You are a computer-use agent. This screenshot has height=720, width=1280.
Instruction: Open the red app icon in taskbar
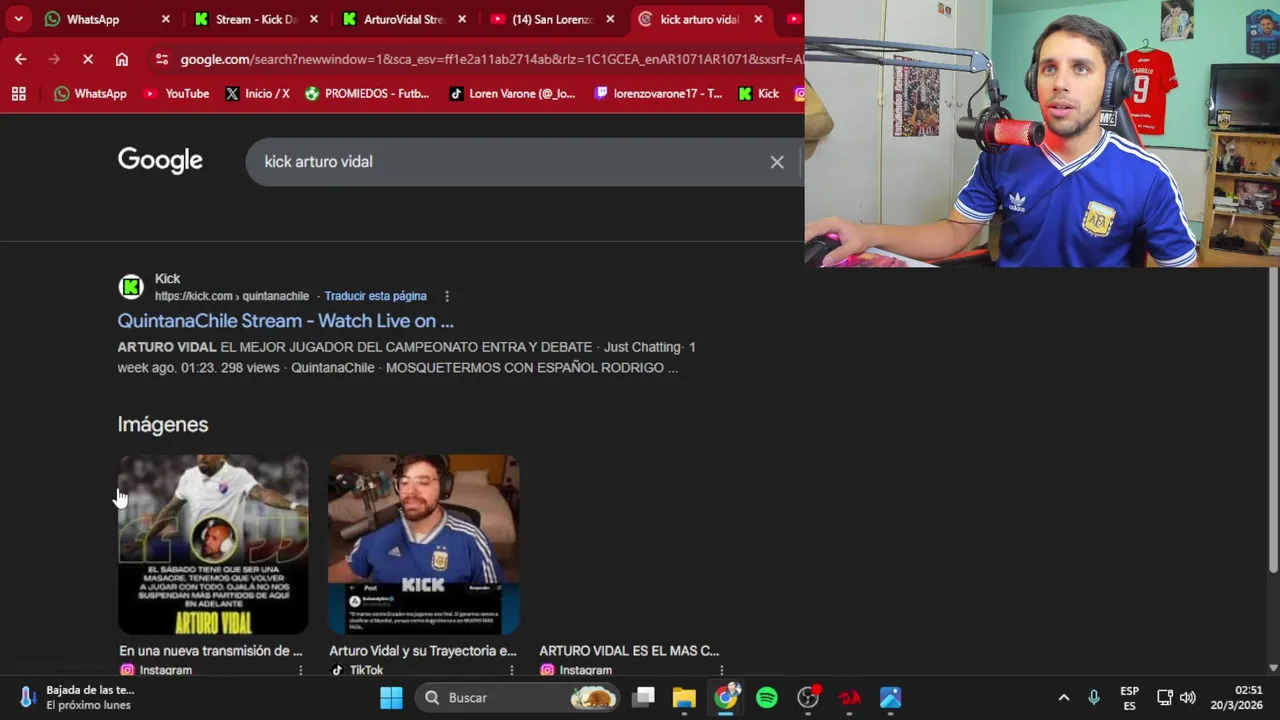tap(849, 697)
